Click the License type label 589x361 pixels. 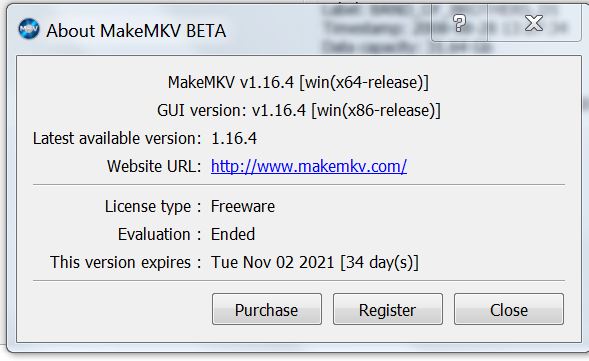(x=153, y=207)
